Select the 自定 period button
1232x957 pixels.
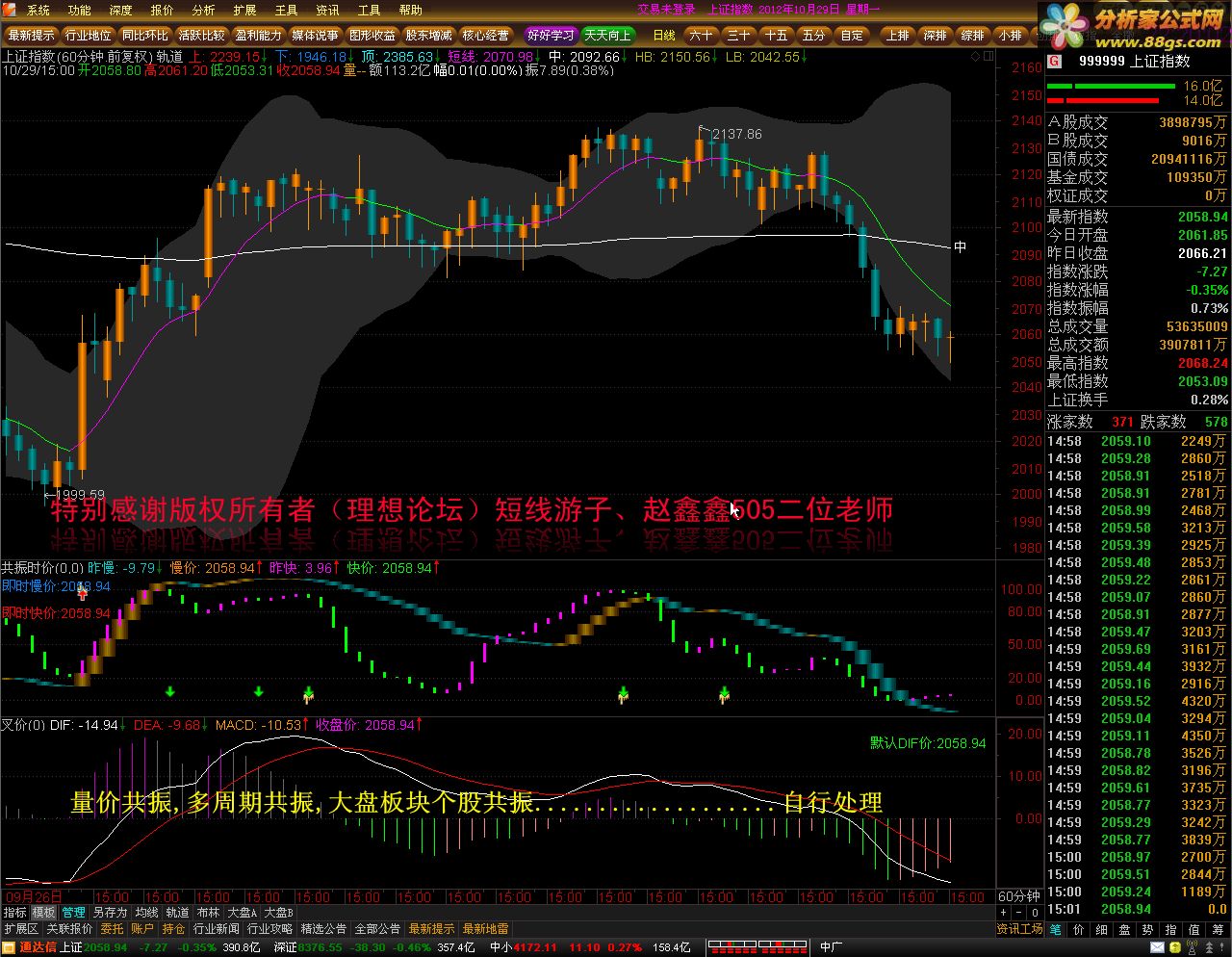[x=852, y=36]
